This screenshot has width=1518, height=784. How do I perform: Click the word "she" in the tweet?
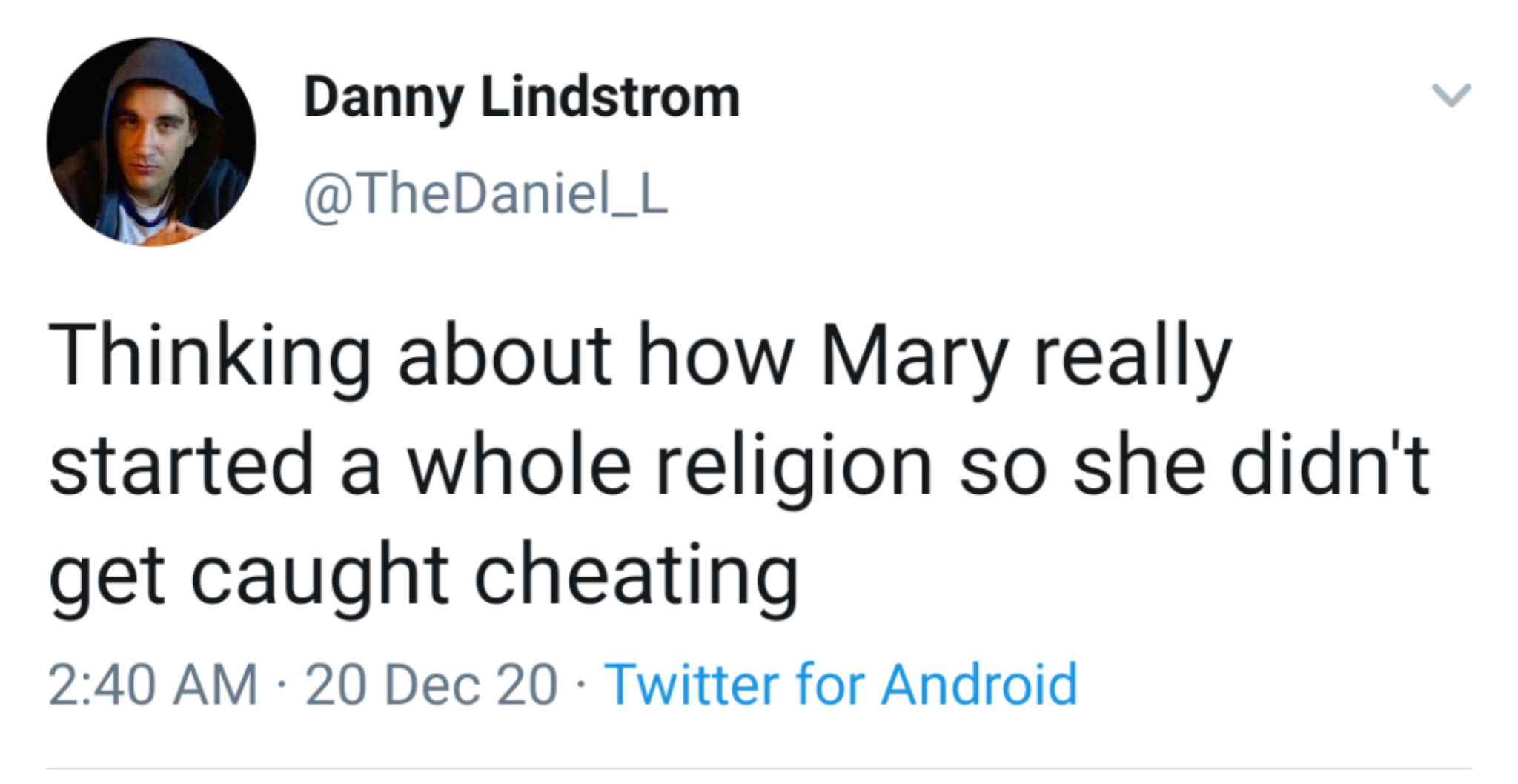(x=1138, y=467)
